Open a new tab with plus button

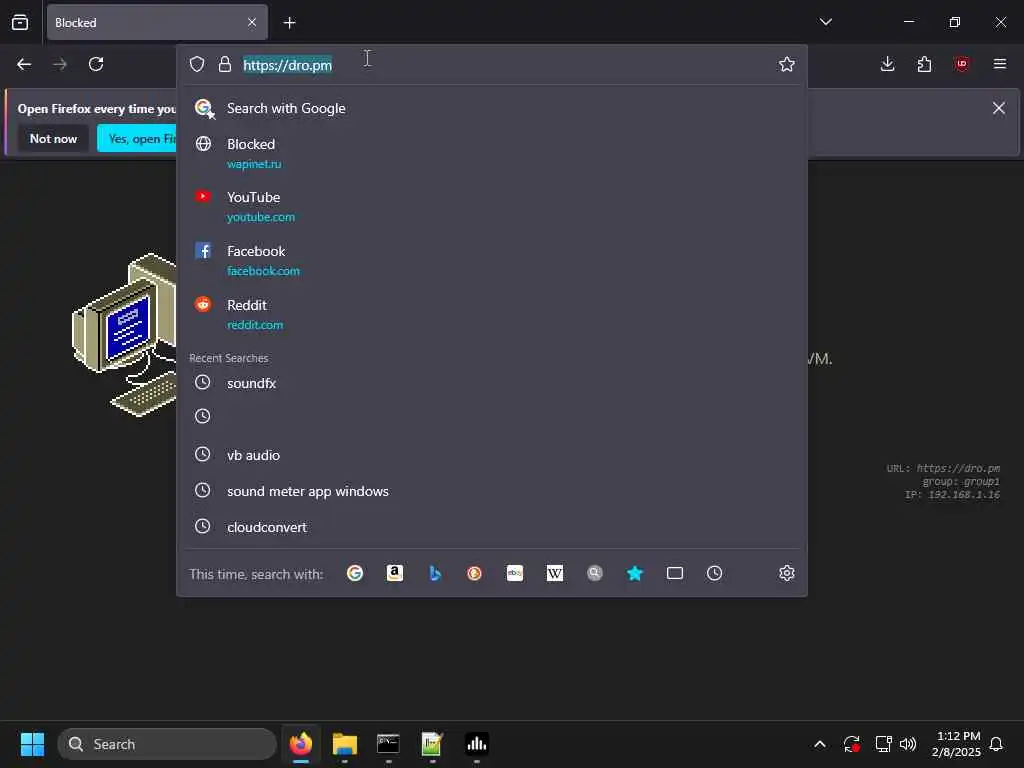click(289, 23)
